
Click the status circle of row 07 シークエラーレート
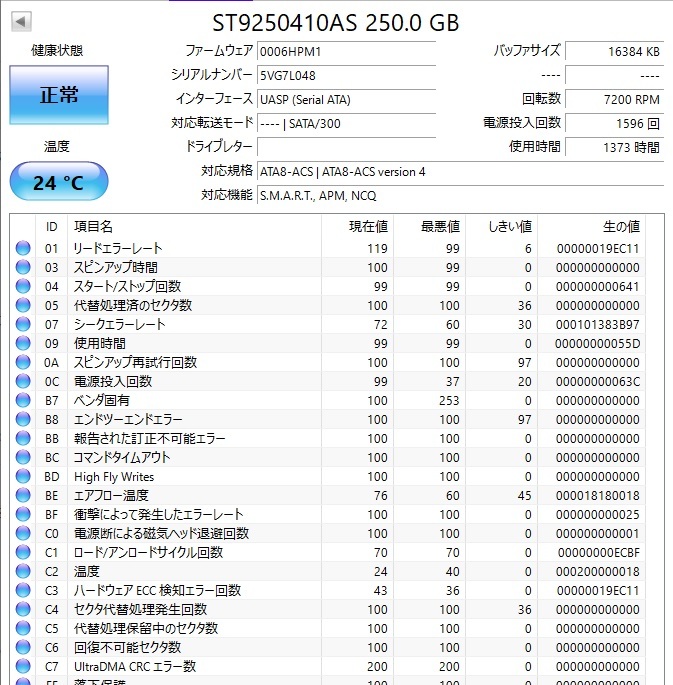[23, 324]
